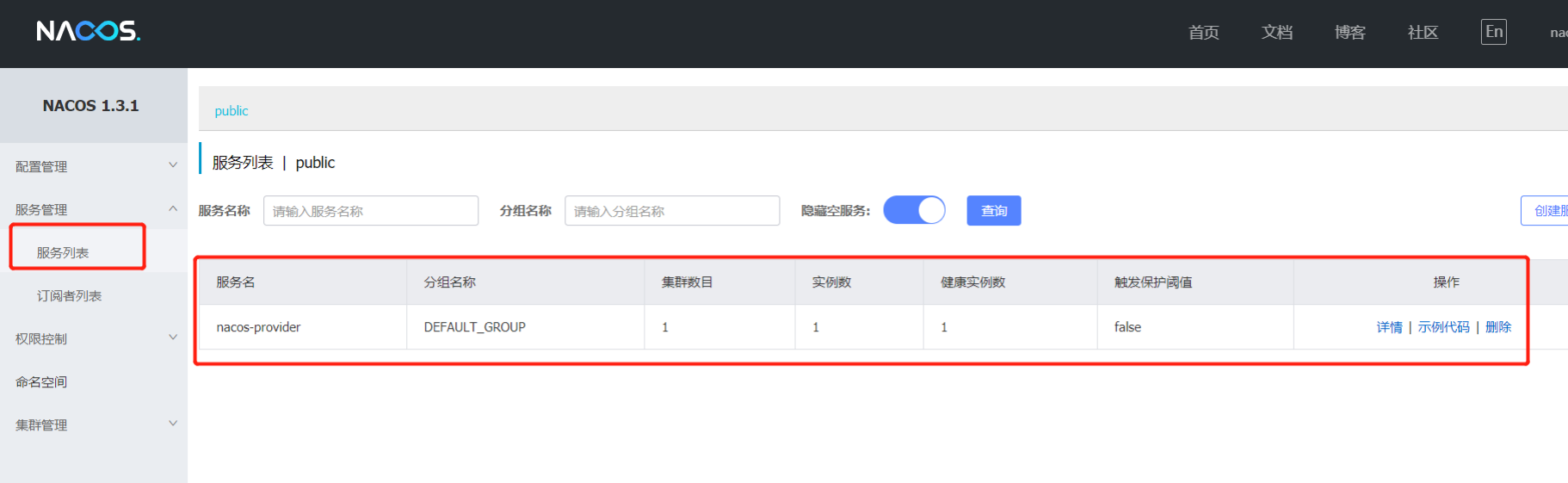
Task: Click the 触发保护阈值 column header
Action: coord(1195,282)
